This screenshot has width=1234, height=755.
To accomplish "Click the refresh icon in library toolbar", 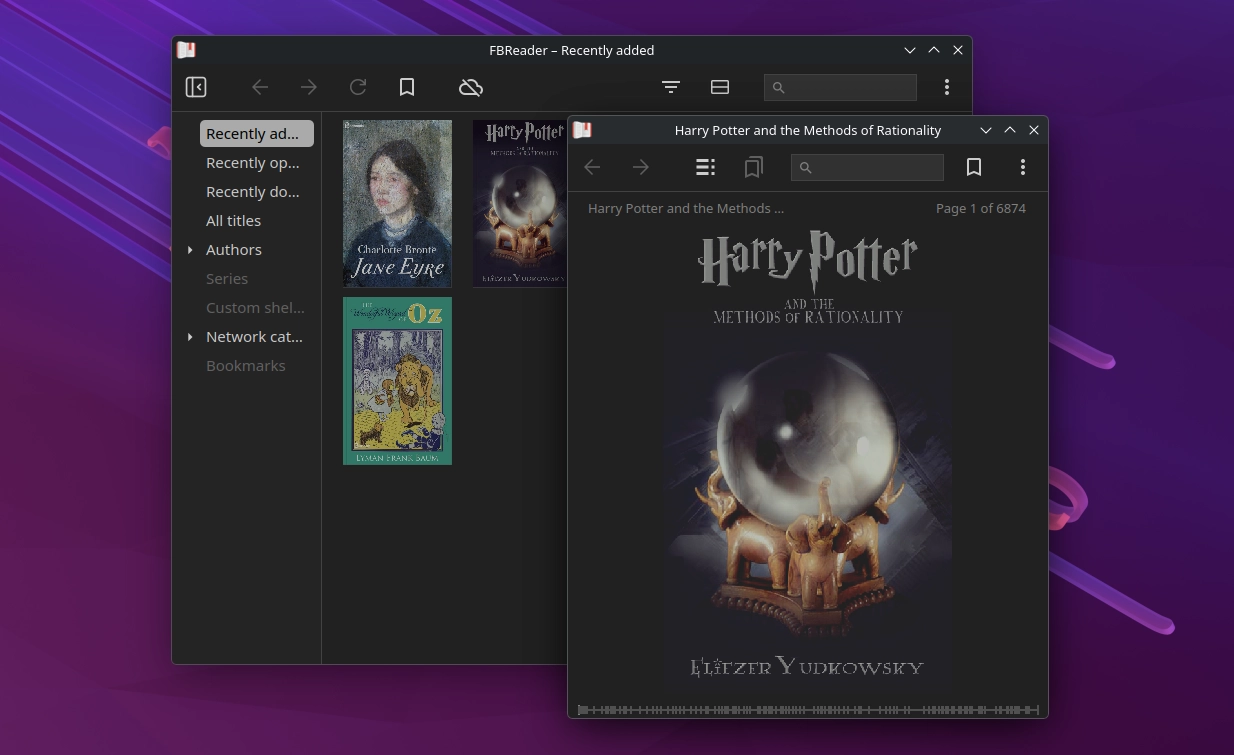I will pyautogui.click(x=358, y=88).
